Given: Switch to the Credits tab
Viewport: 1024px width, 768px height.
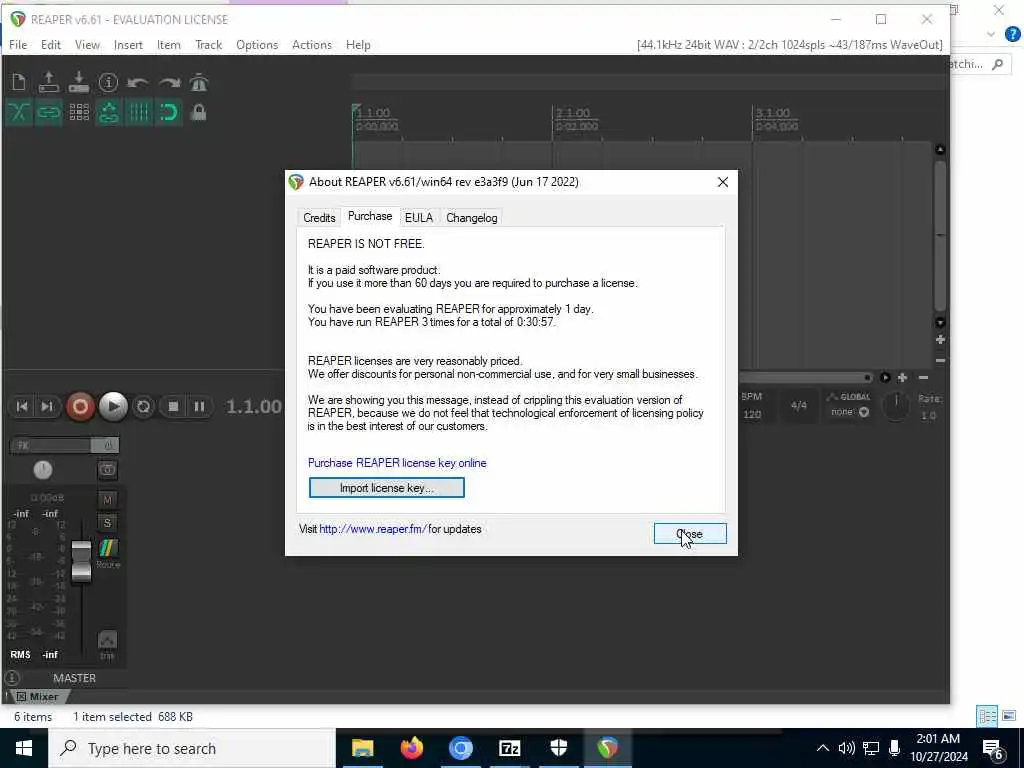Looking at the screenshot, I should pos(319,218).
